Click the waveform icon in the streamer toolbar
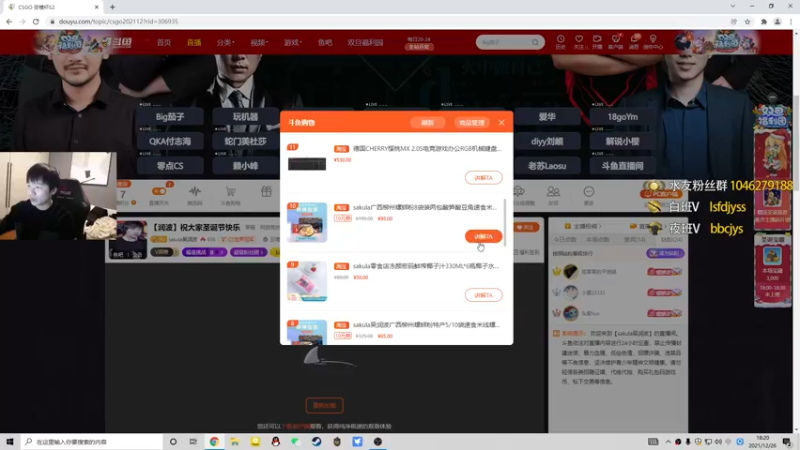The image size is (800, 450). click(x=194, y=192)
